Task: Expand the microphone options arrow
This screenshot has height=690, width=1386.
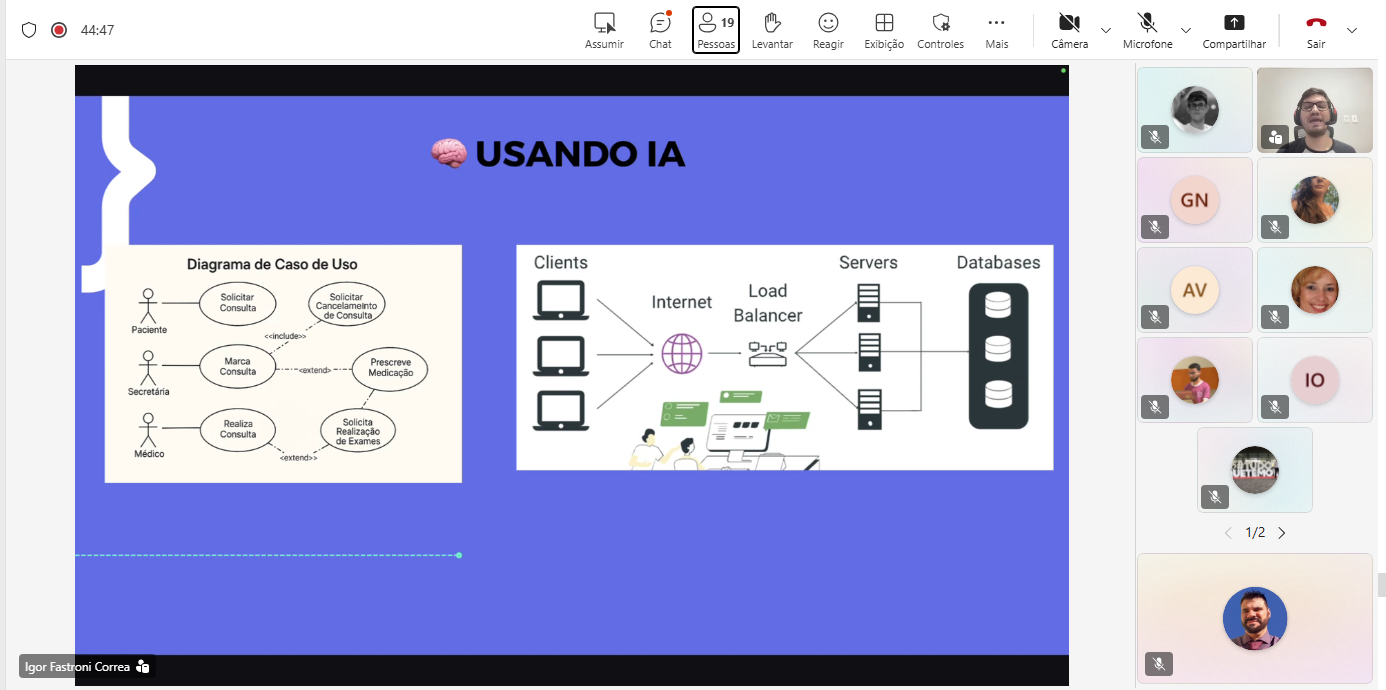Action: click(1186, 30)
